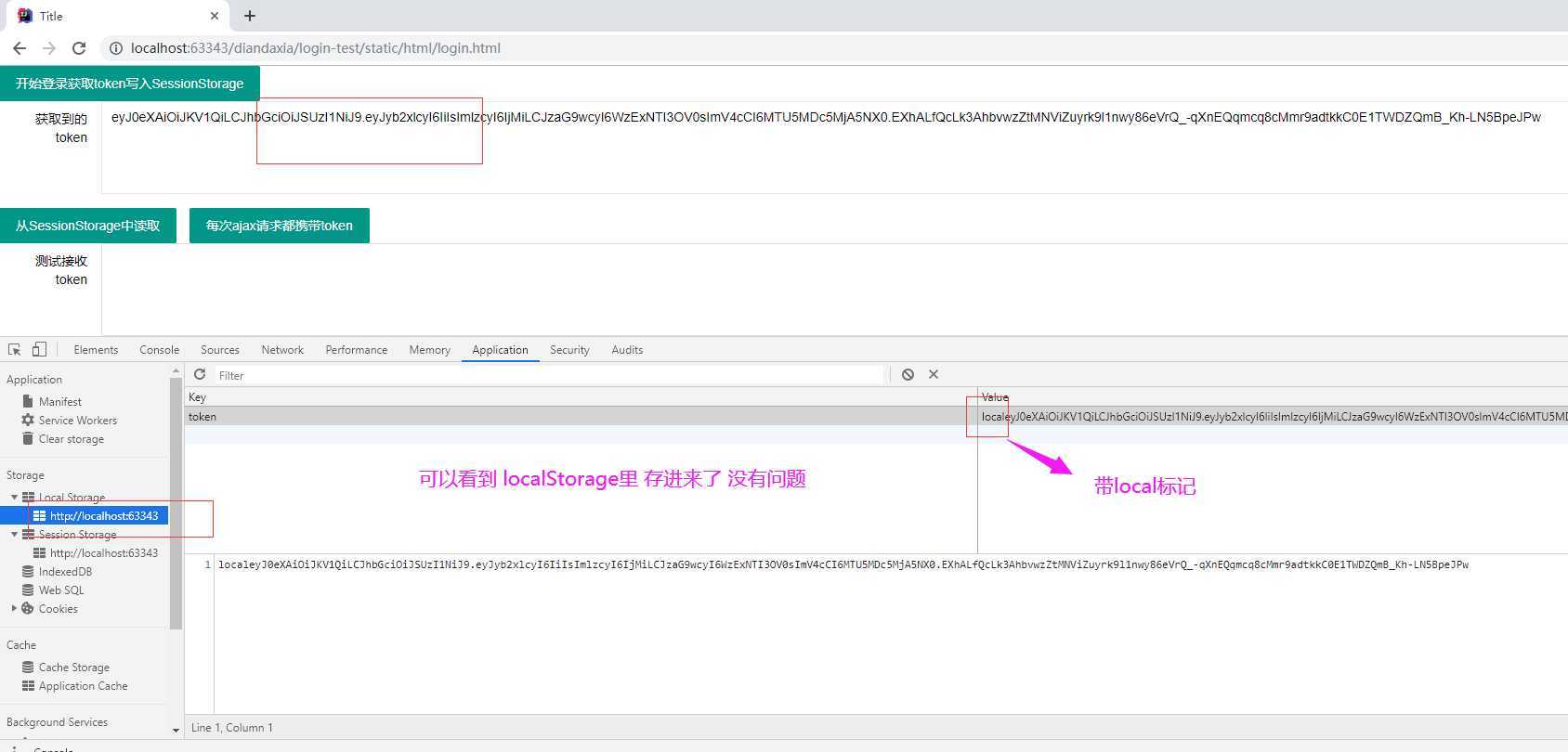Image resolution: width=1568 pixels, height=752 pixels.
Task: Click the Filter input in storage panel
Action: [x=549, y=375]
